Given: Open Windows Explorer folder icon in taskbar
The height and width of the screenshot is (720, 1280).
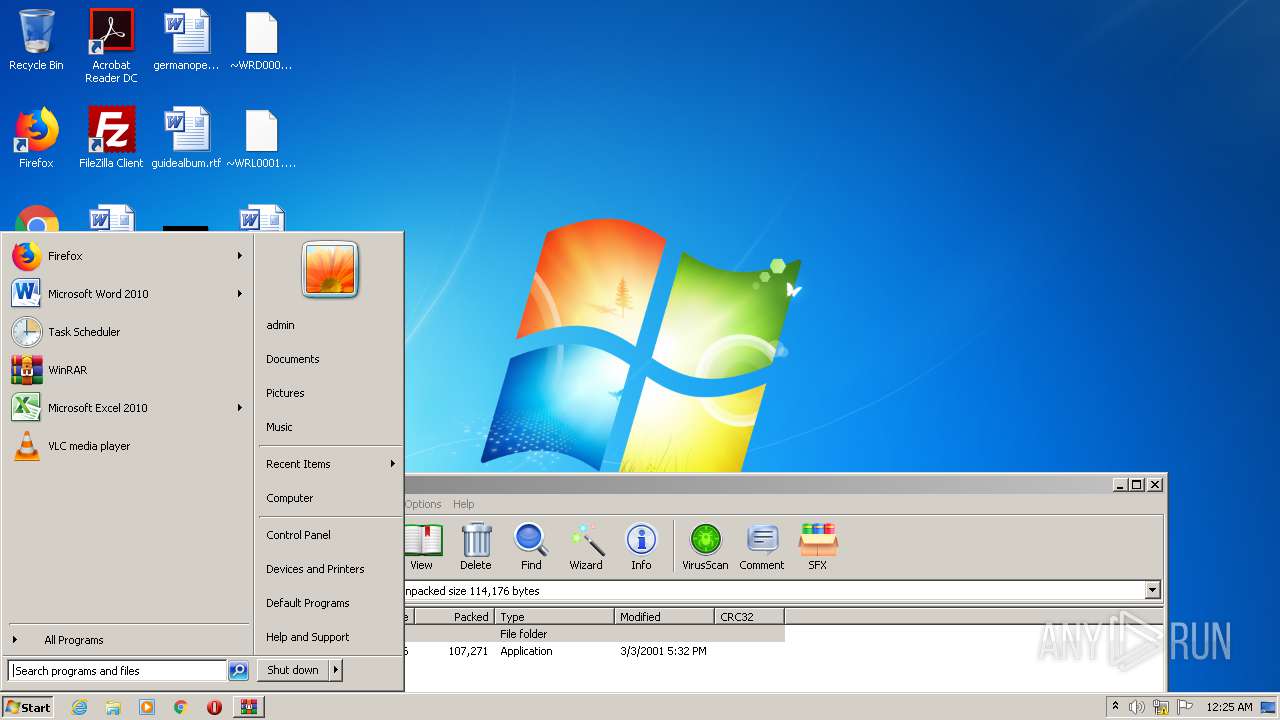Looking at the screenshot, I should click(113, 707).
